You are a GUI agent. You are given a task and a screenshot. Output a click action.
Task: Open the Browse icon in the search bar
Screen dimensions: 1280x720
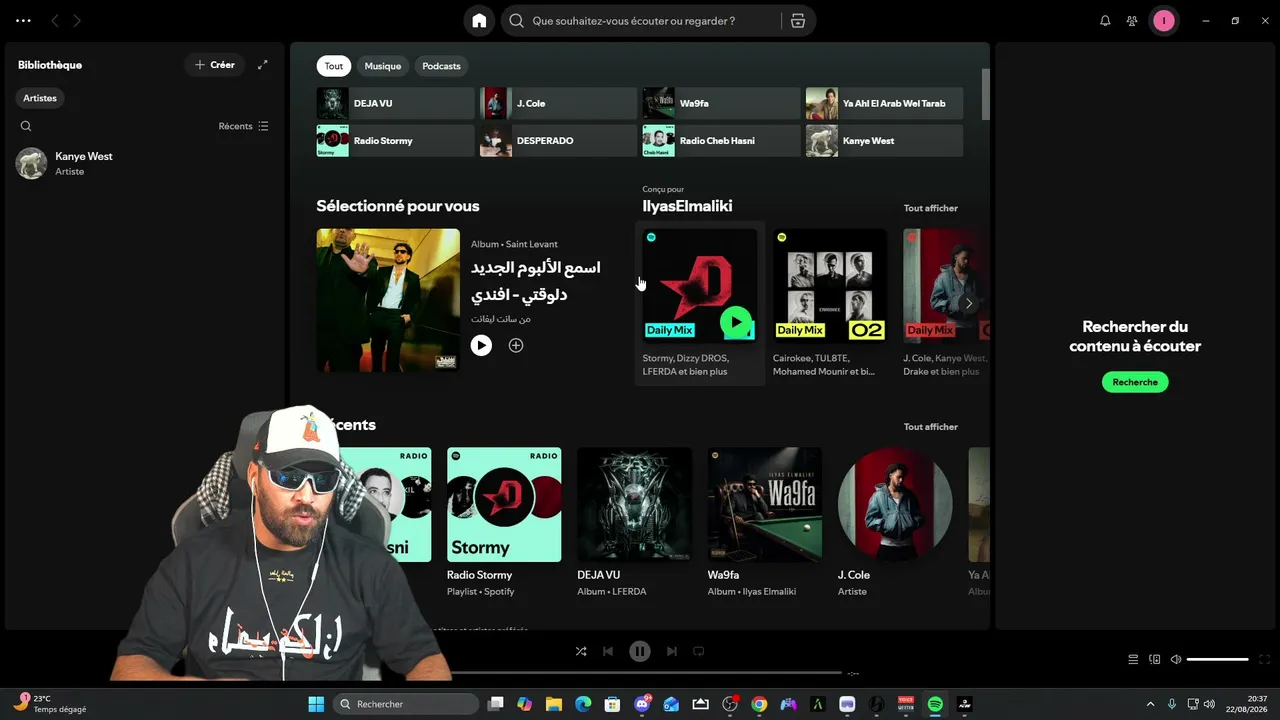tap(797, 21)
